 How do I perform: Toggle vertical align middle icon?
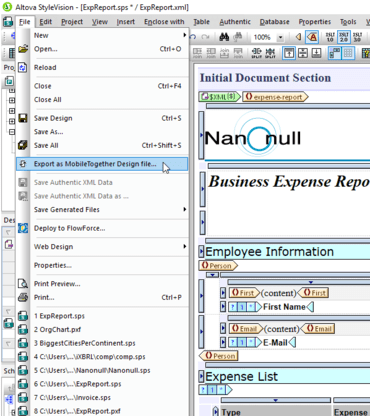click(x=303, y=53)
